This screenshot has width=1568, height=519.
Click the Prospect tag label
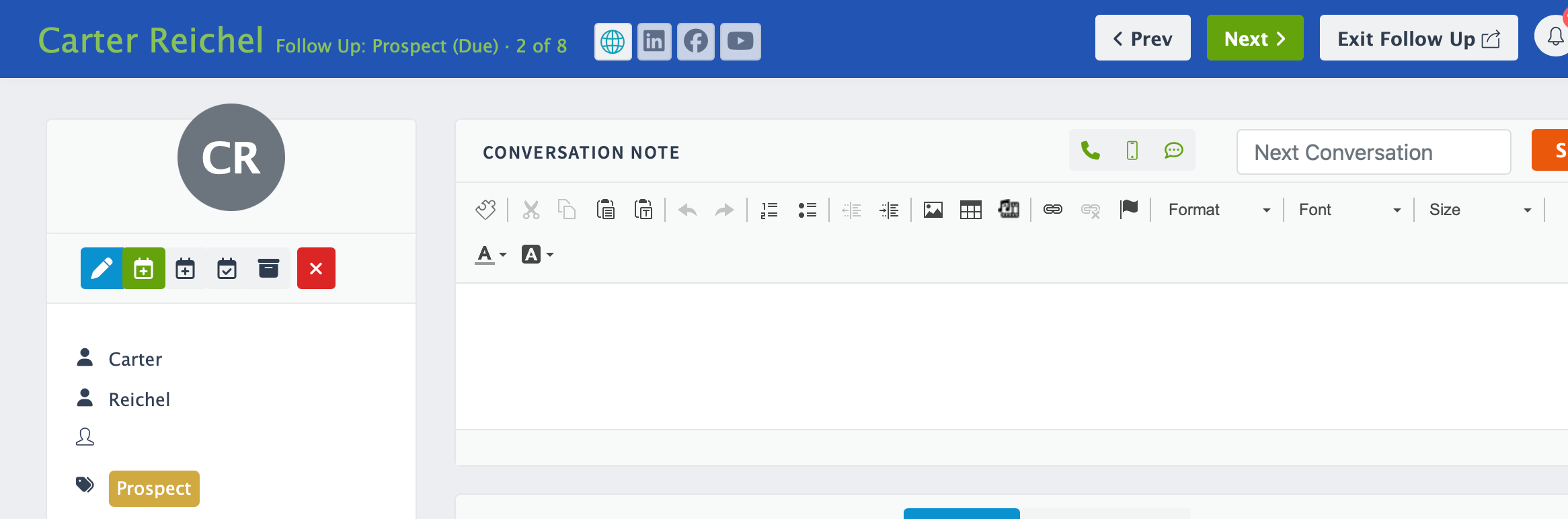tap(154, 489)
